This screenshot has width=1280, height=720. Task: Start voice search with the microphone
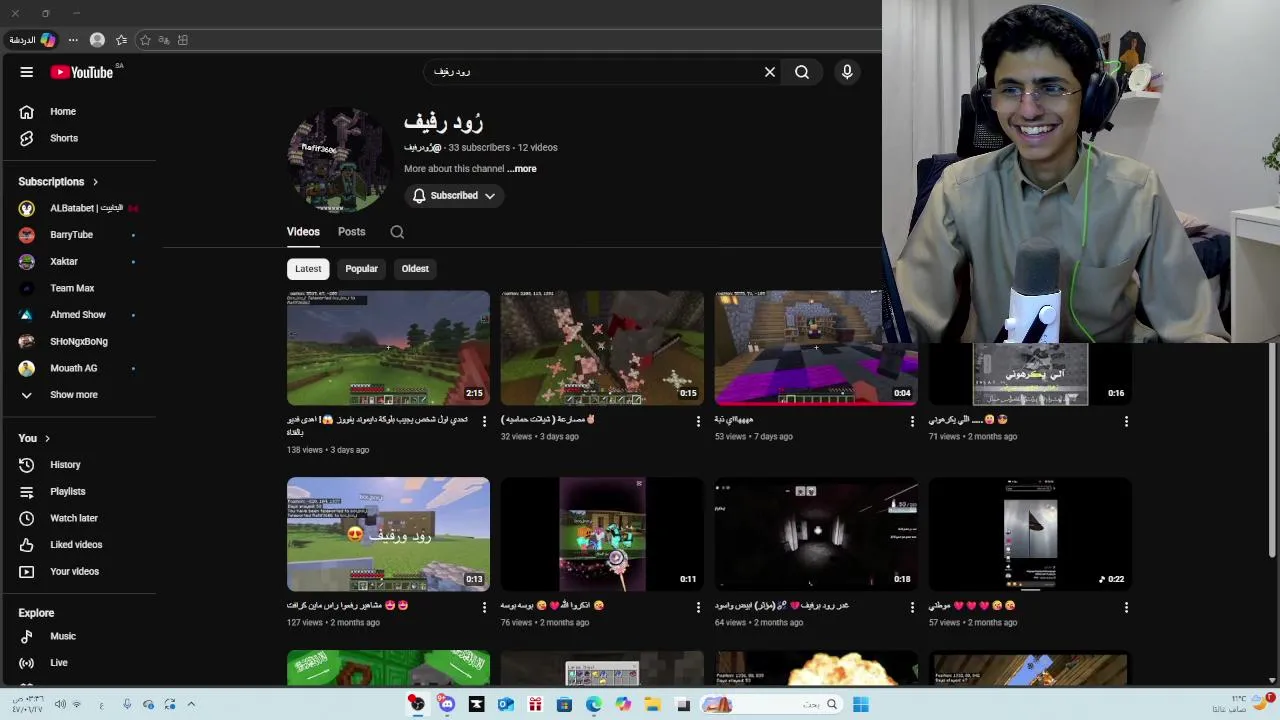point(847,72)
